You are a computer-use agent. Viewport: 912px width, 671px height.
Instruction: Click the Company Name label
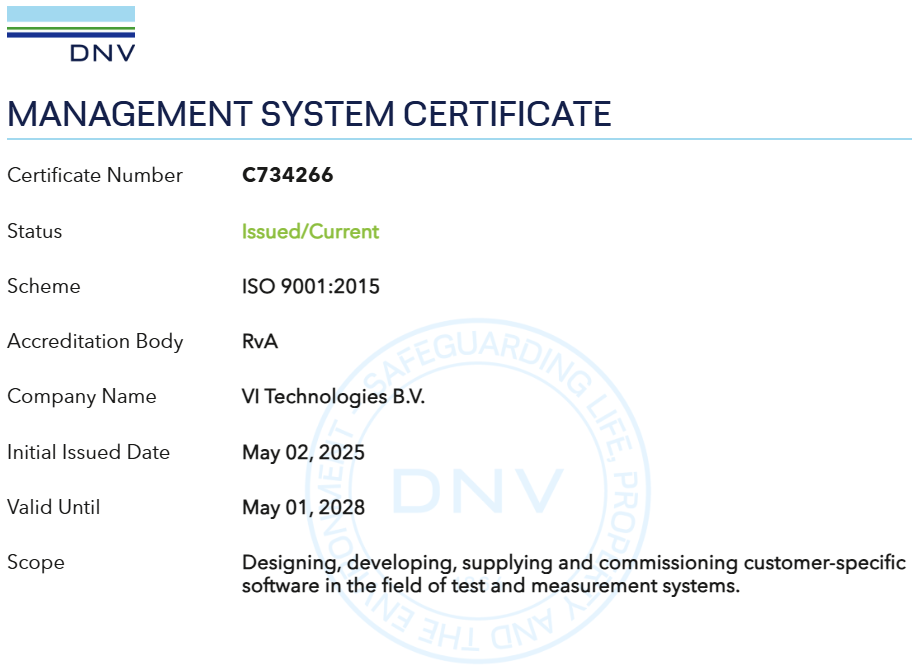pyautogui.click(x=81, y=397)
